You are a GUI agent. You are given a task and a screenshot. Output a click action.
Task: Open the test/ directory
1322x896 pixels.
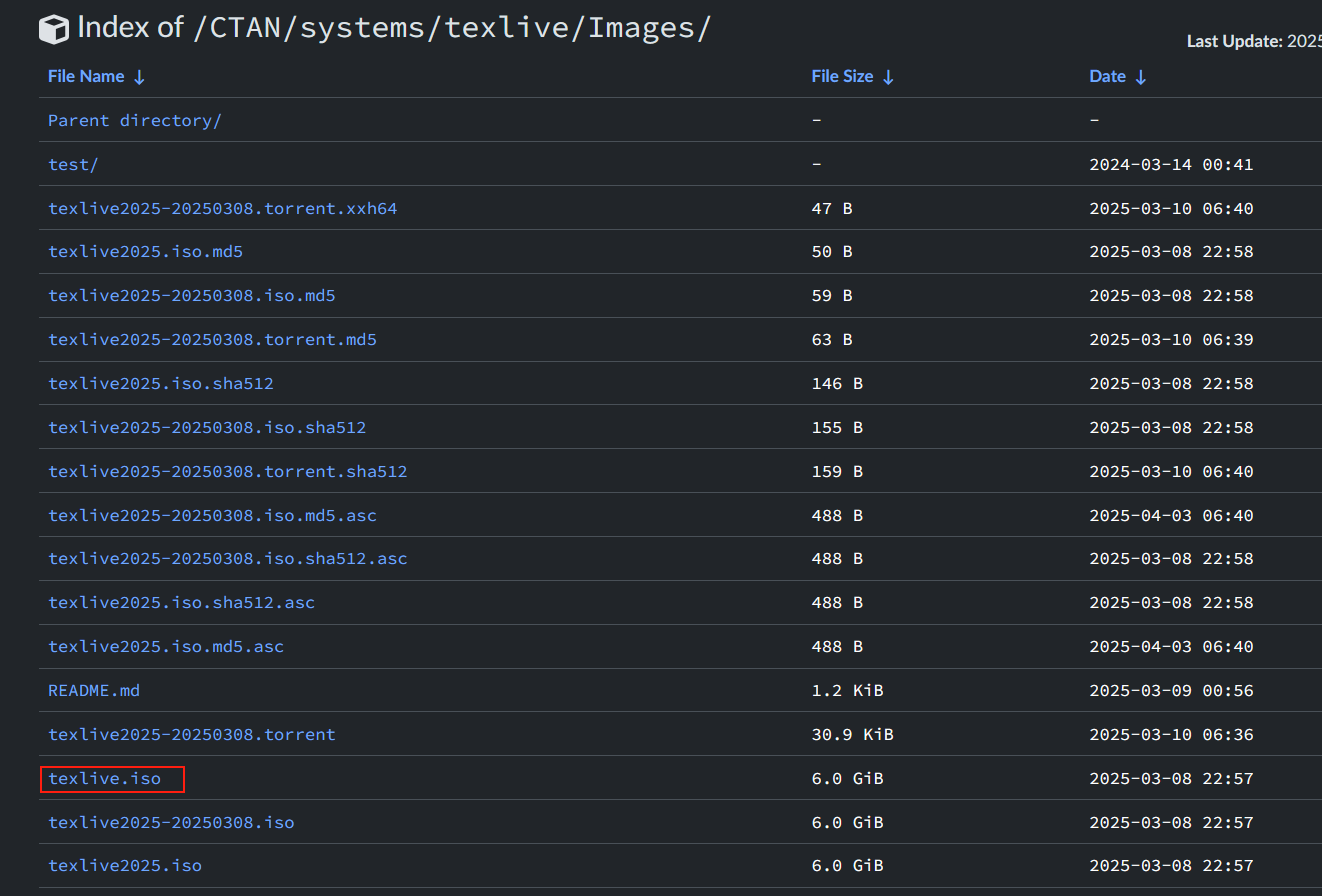(73, 164)
